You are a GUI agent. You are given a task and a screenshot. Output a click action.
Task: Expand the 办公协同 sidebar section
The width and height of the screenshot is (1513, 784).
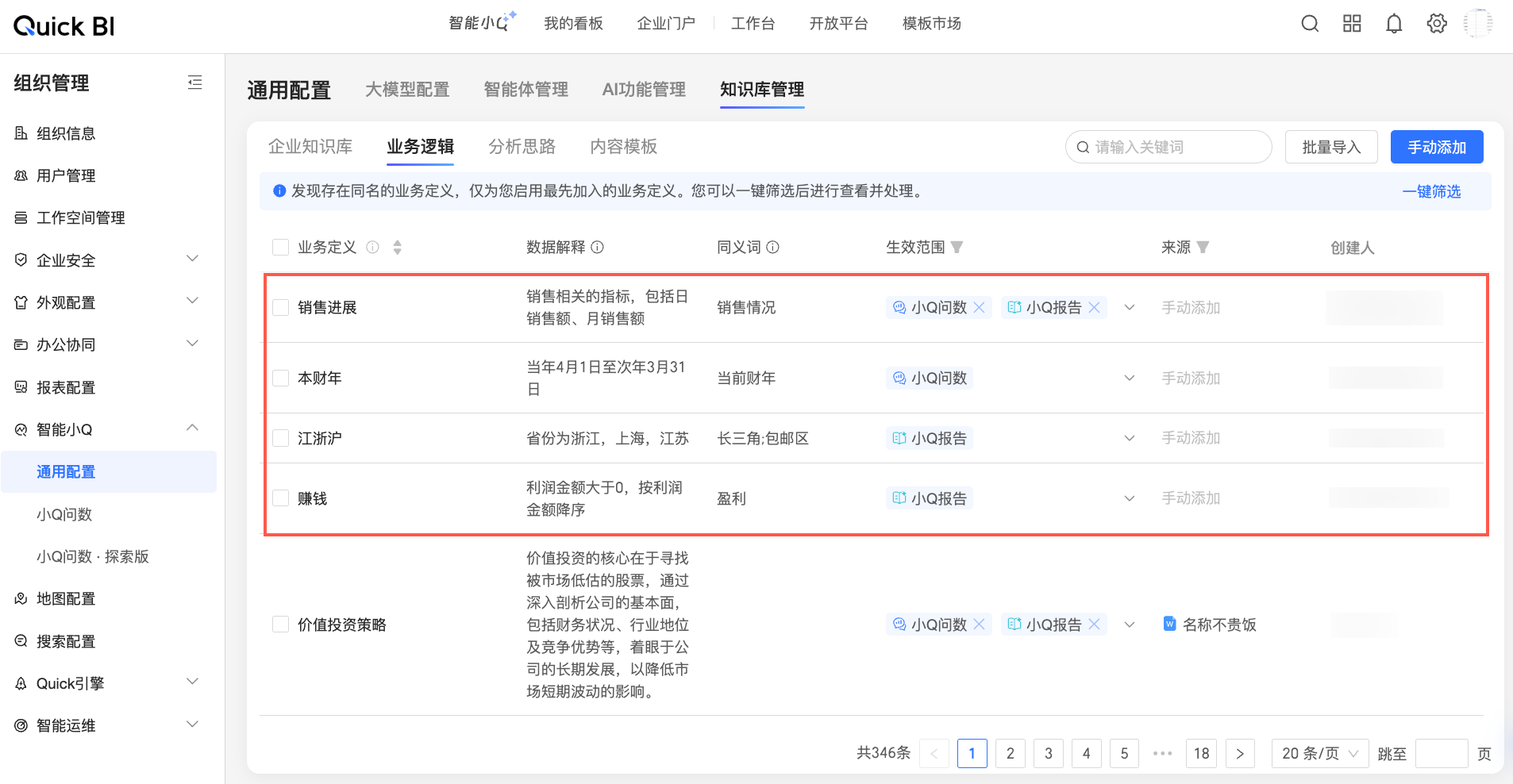click(x=192, y=344)
